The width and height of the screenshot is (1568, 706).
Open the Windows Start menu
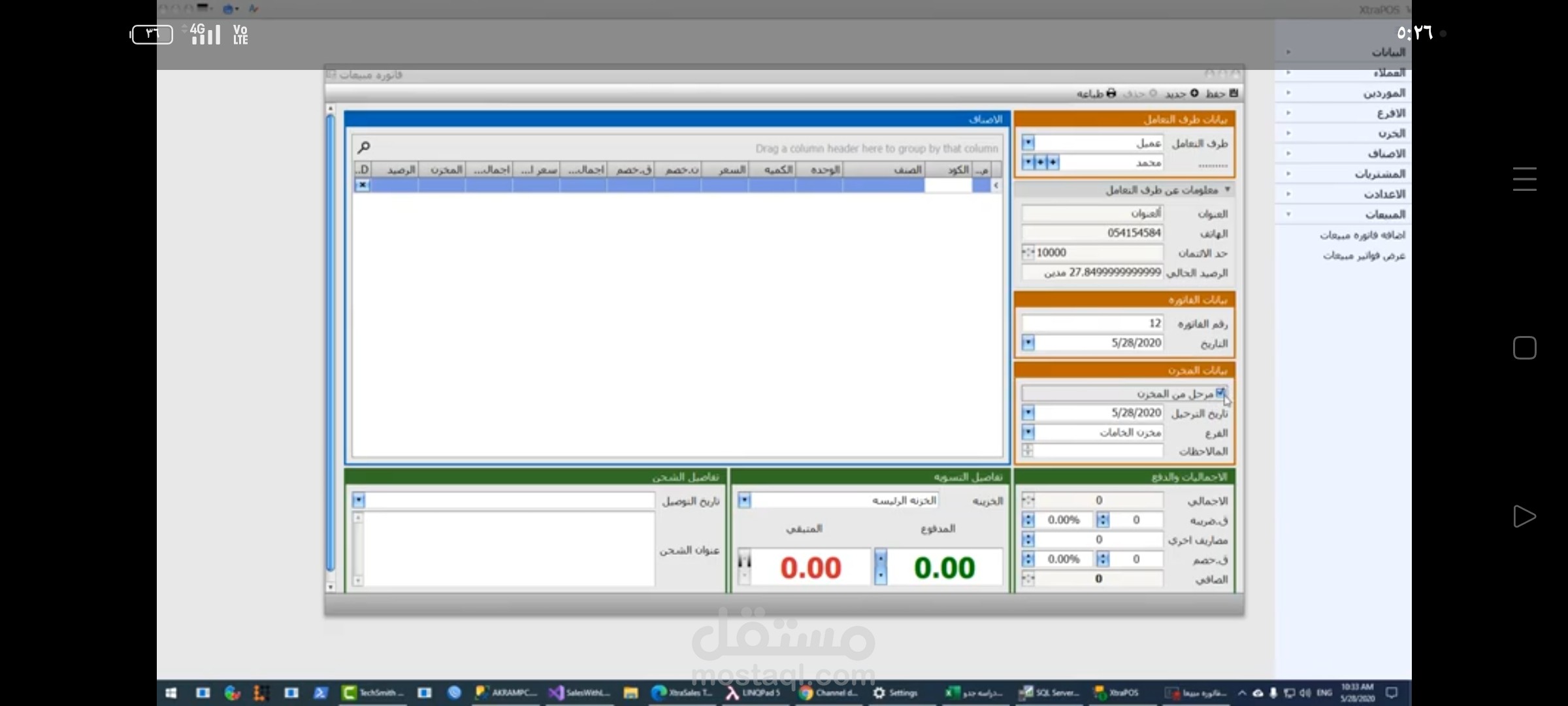point(171,693)
